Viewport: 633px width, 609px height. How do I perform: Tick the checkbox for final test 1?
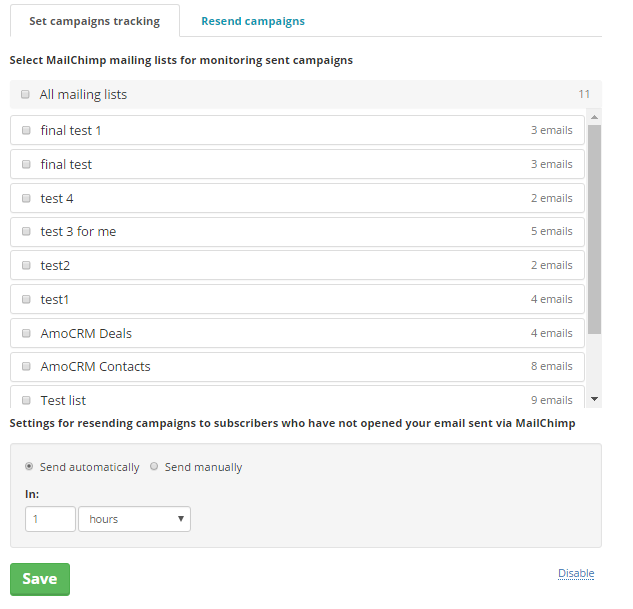click(x=26, y=130)
